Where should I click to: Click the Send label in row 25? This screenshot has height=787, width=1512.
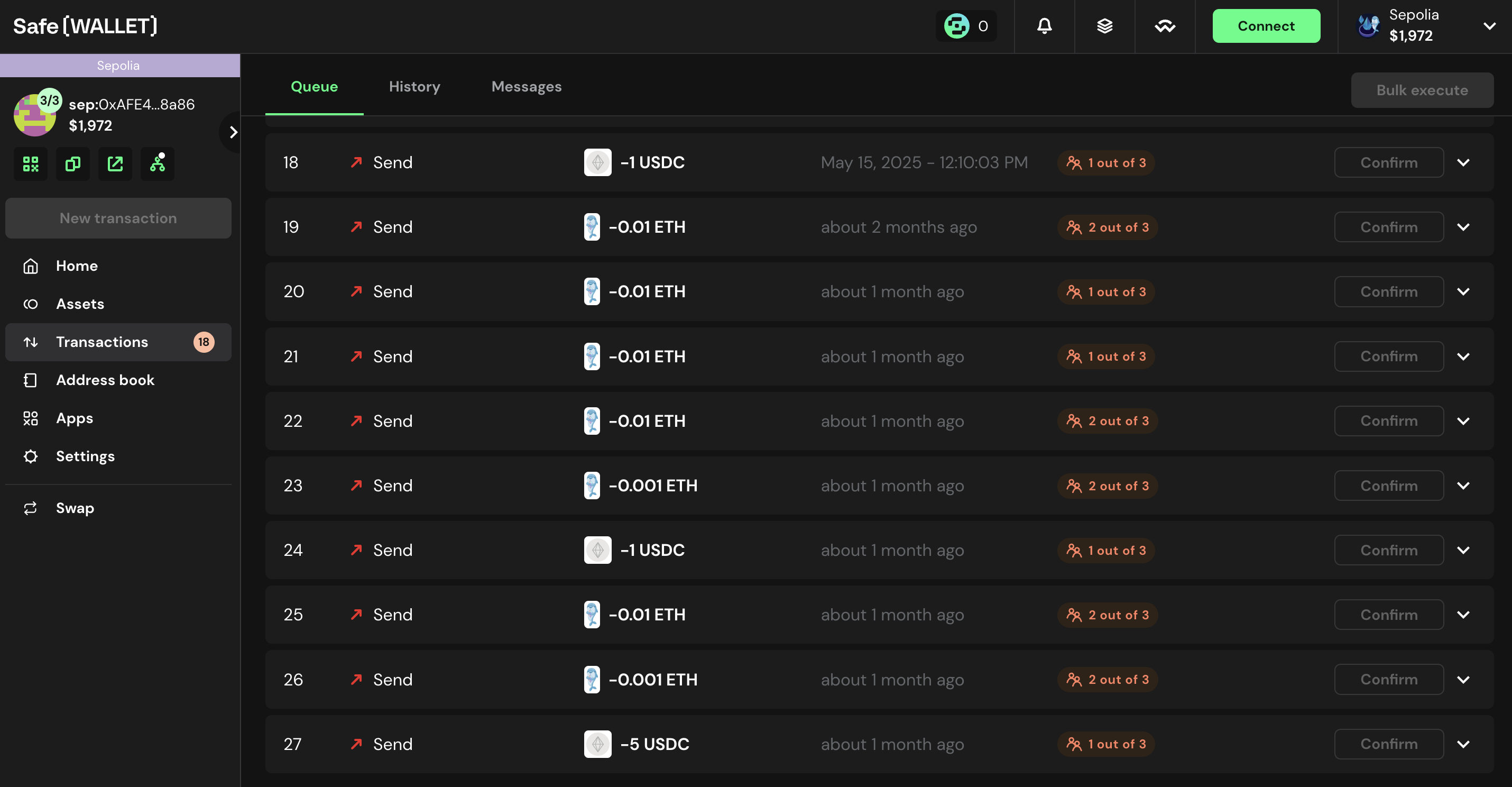click(393, 615)
